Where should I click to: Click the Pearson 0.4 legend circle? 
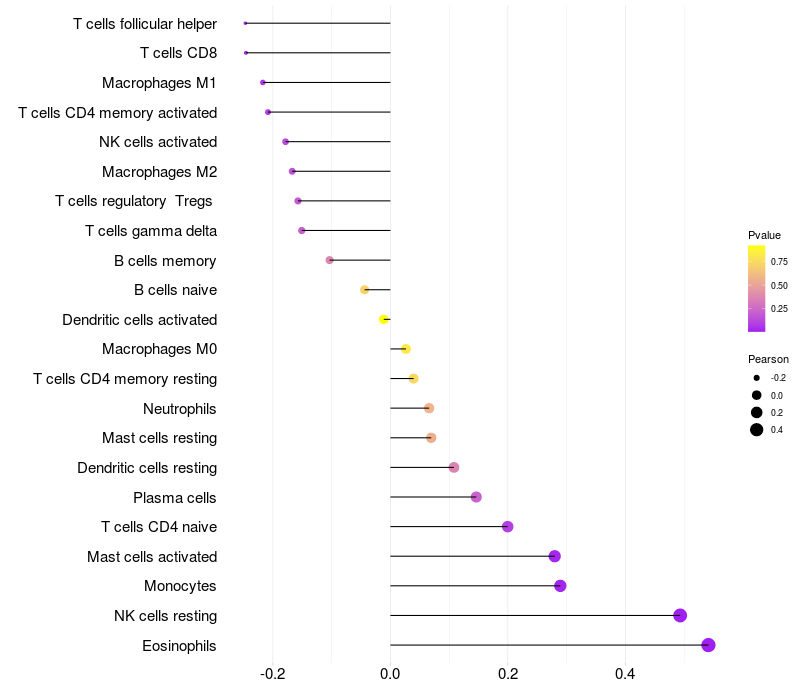coord(756,430)
